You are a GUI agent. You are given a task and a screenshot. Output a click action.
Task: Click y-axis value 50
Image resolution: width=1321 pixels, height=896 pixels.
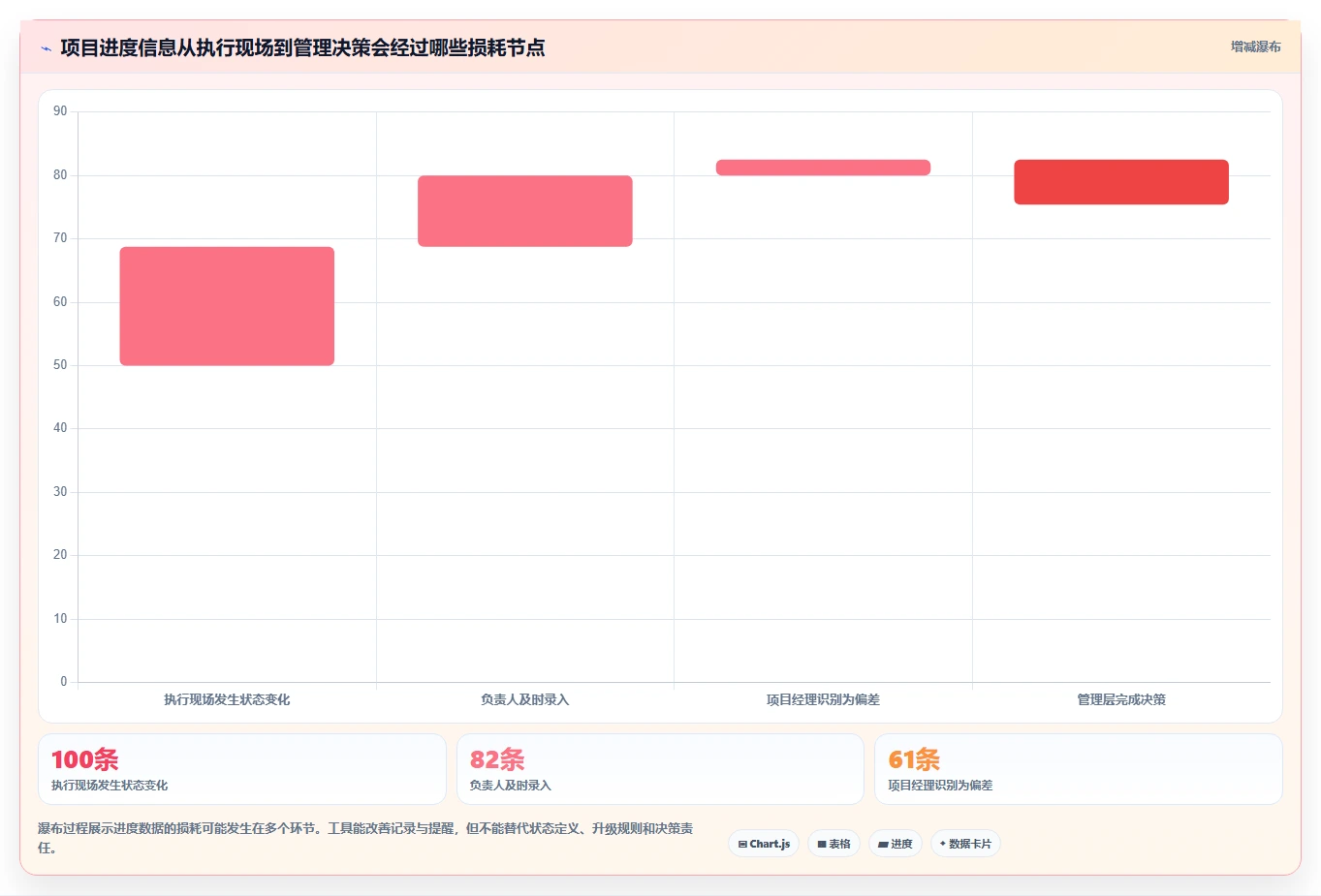point(60,365)
